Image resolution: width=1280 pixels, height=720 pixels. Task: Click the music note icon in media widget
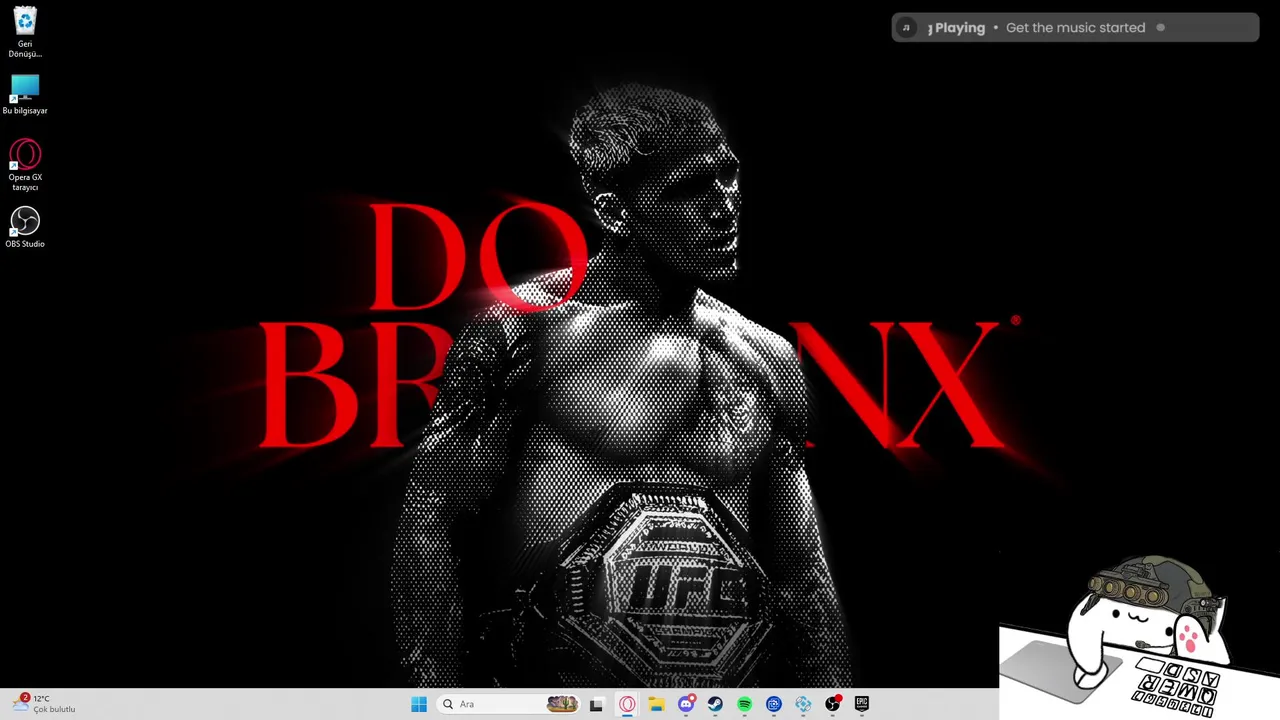(906, 28)
